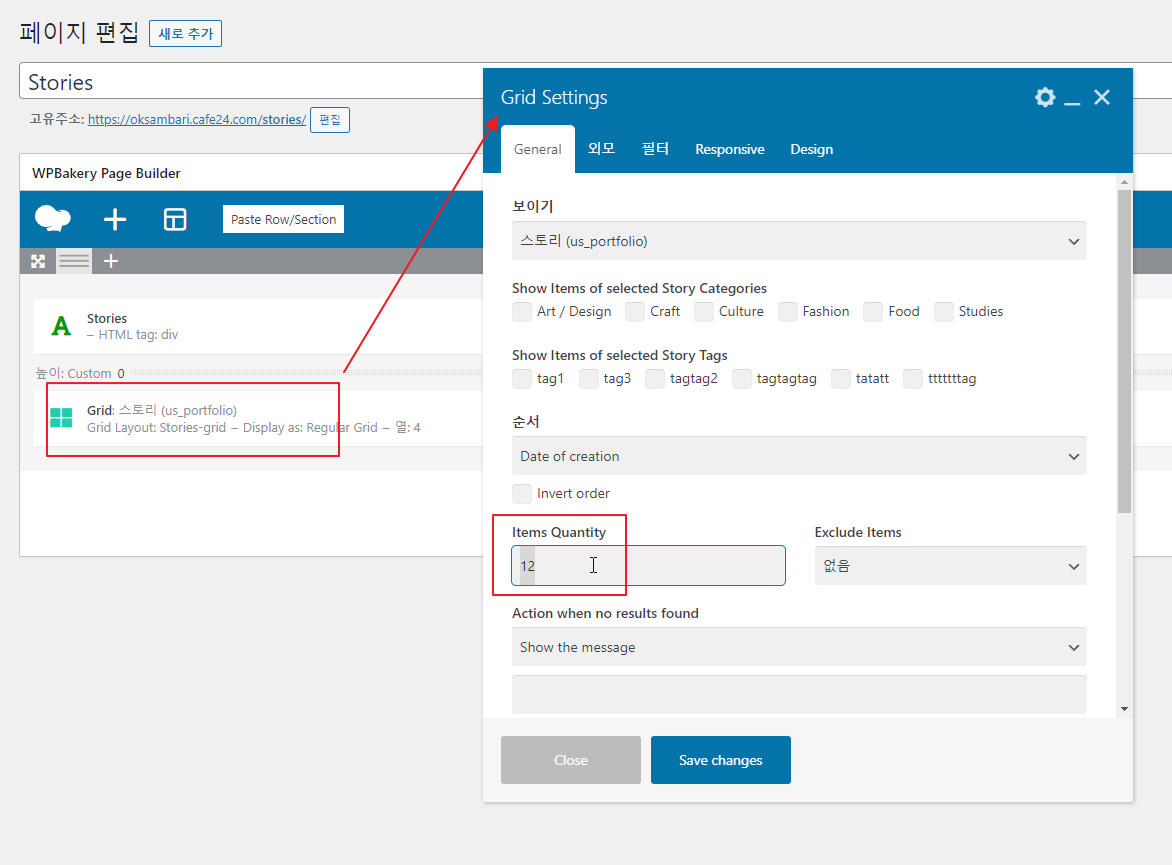Screen dimensions: 1172x865
Task: Select the General tab
Action: 537,150
